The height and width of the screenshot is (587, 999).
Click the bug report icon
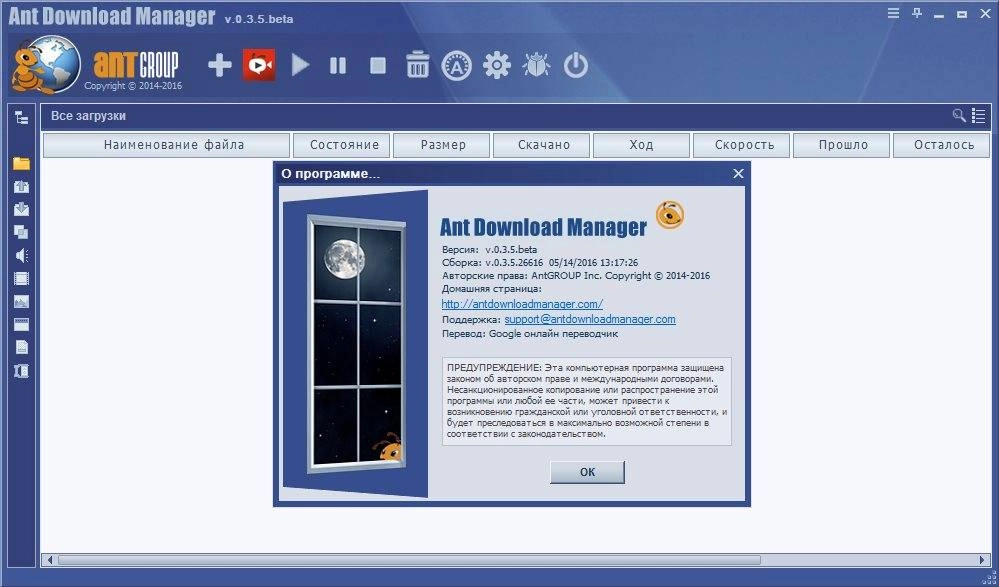pyautogui.click(x=536, y=65)
